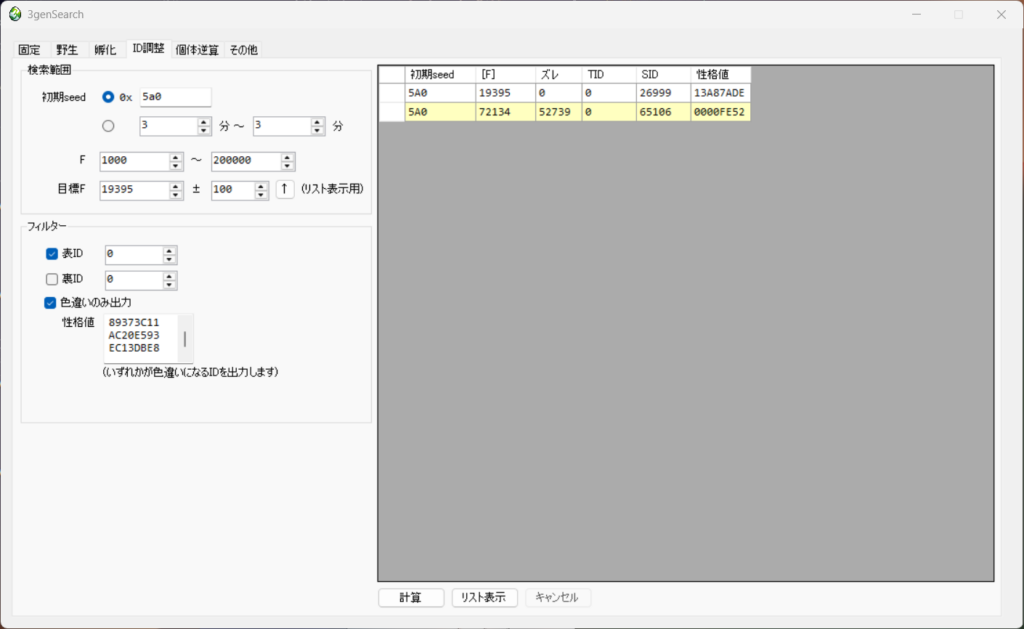The width and height of the screenshot is (1024, 629).
Task: Enable the 裏ID checkbox
Action: point(51,279)
